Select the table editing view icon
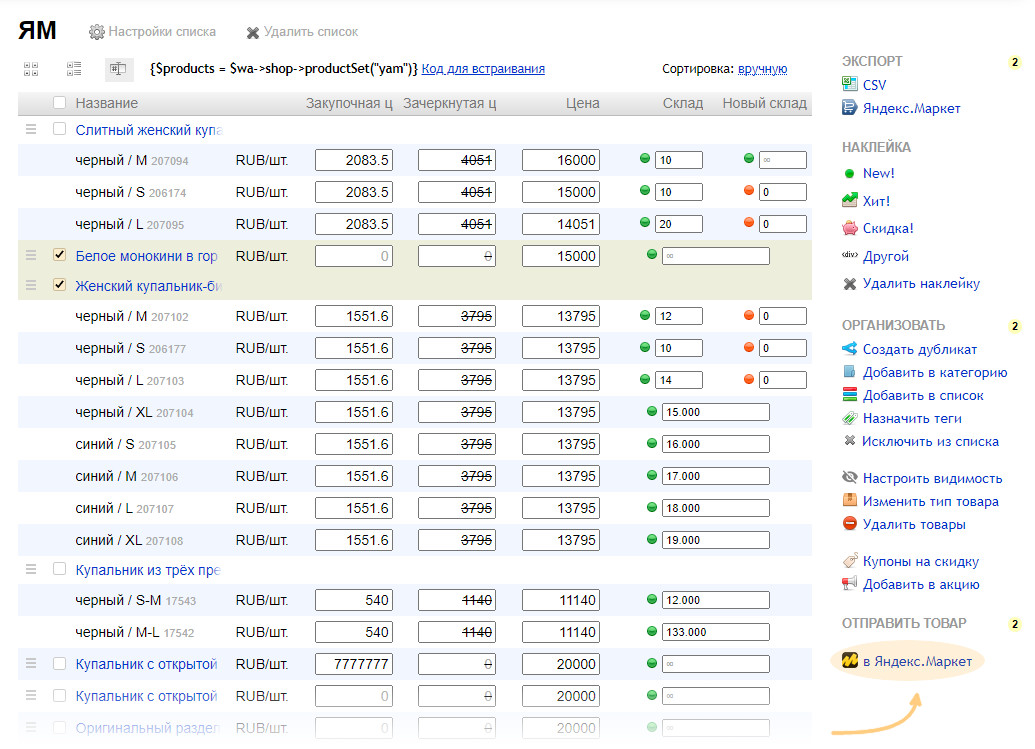Screen dimensions: 1035x749 (119, 69)
